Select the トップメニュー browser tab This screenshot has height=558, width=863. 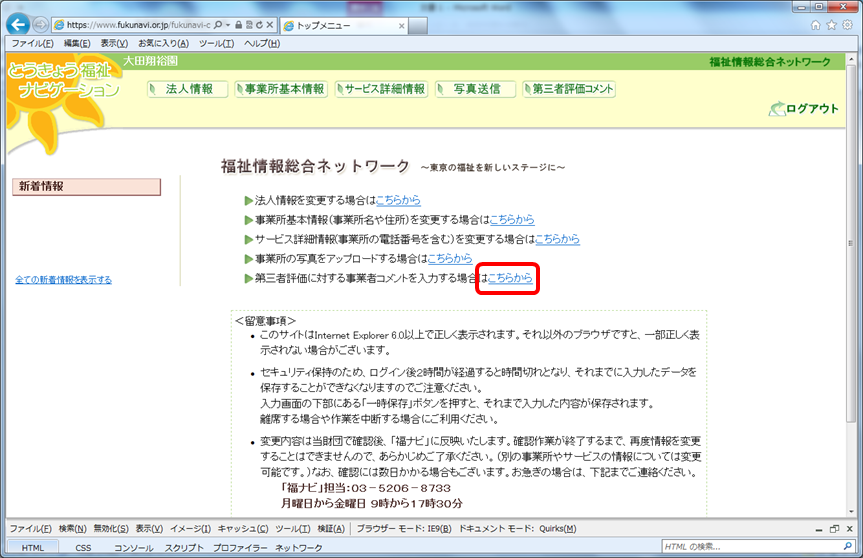(x=344, y=26)
